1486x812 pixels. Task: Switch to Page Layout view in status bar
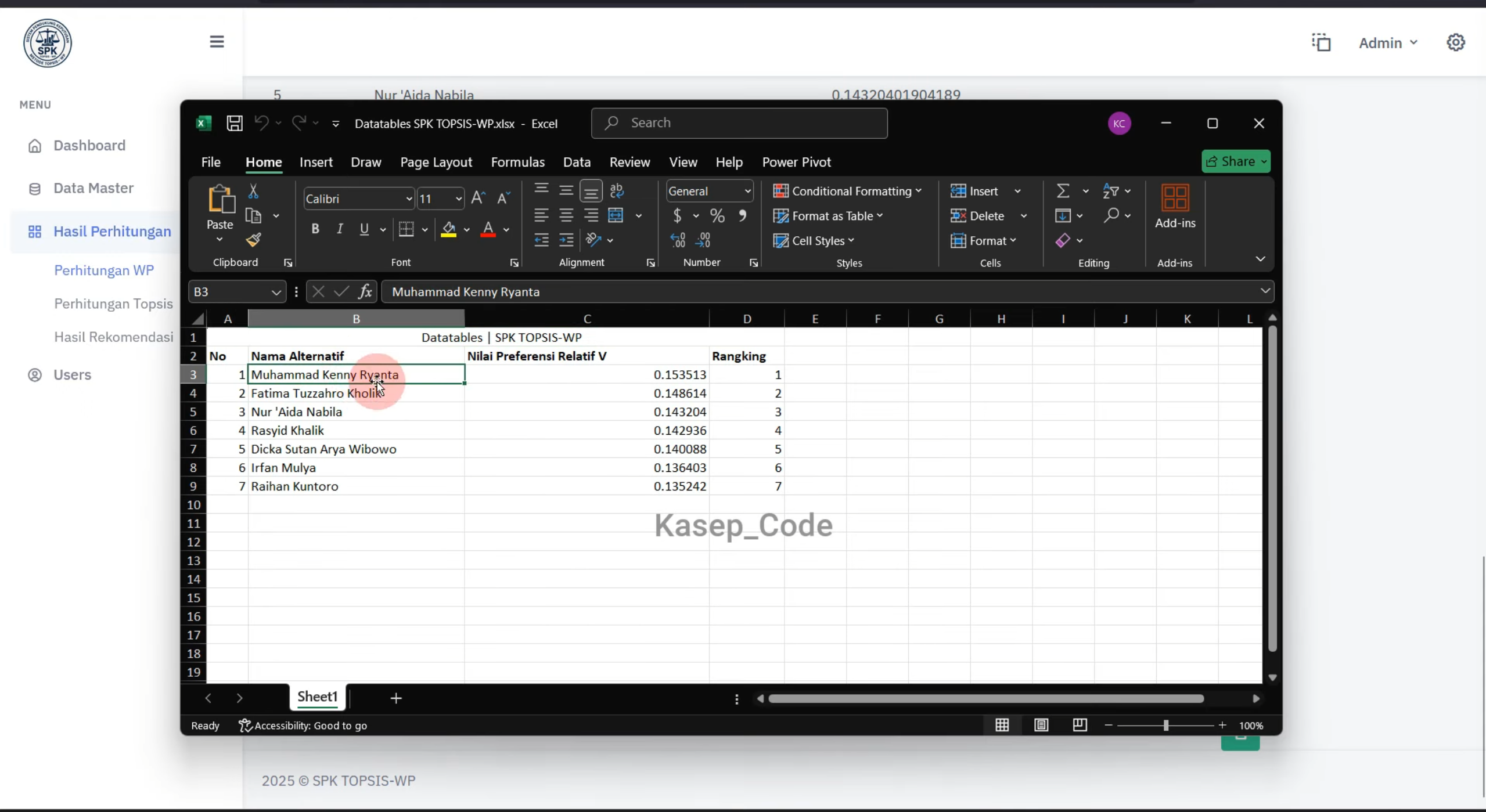point(1041,725)
